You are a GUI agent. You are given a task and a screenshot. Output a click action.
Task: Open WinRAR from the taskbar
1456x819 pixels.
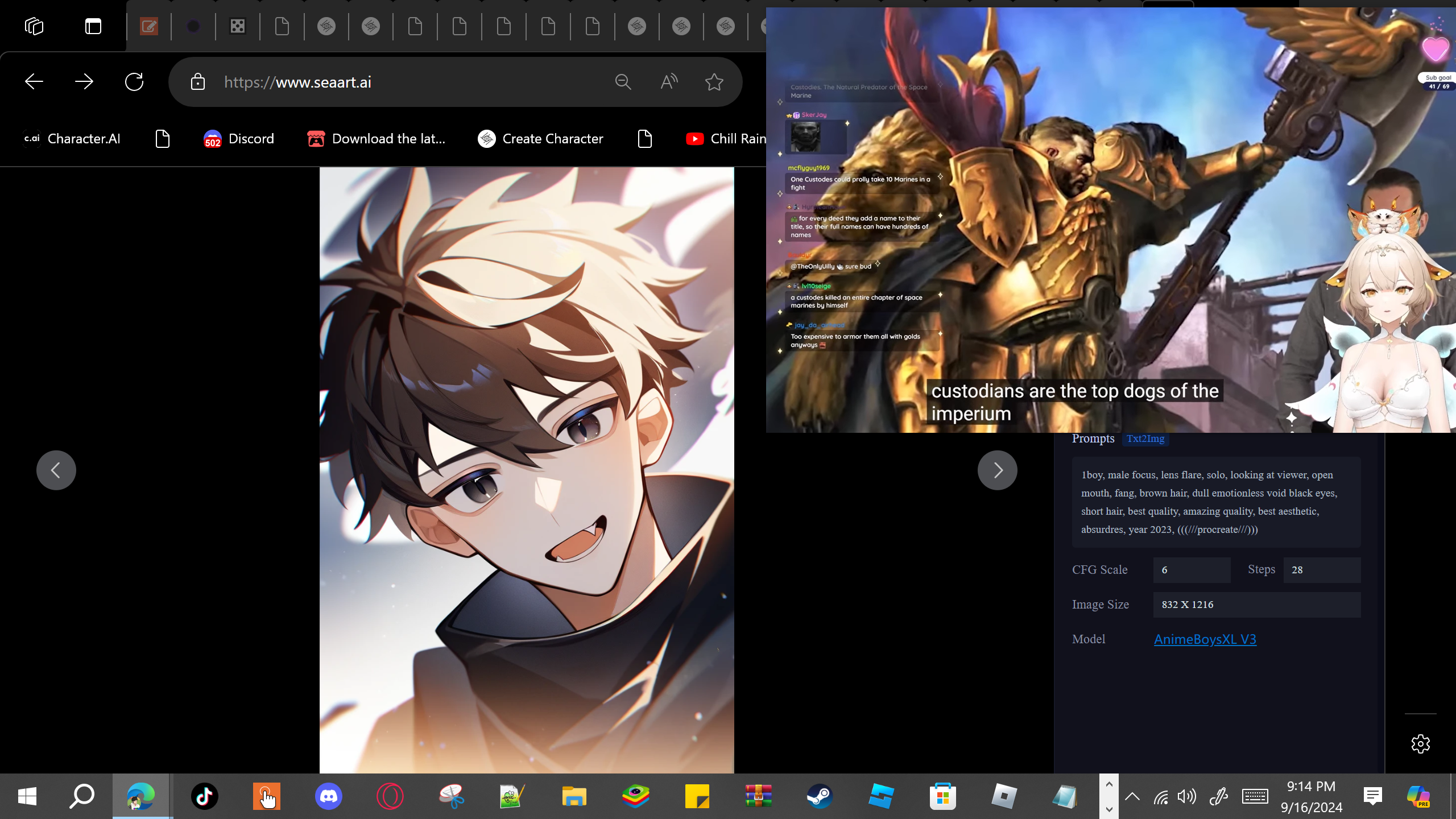pos(759,796)
